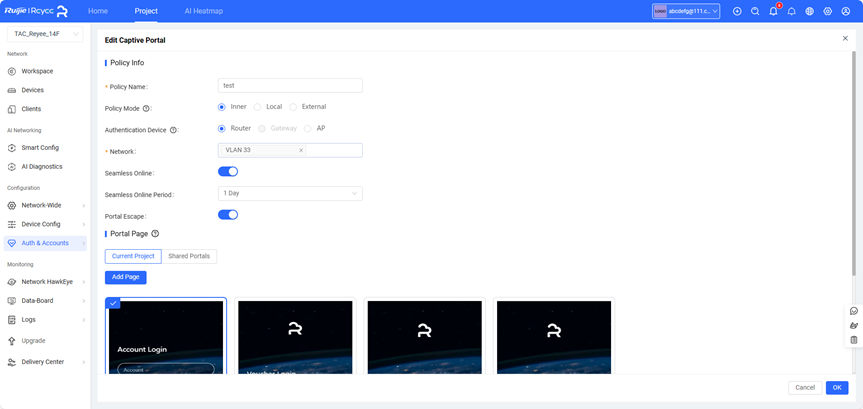Click the Add Page button

pyautogui.click(x=125, y=277)
